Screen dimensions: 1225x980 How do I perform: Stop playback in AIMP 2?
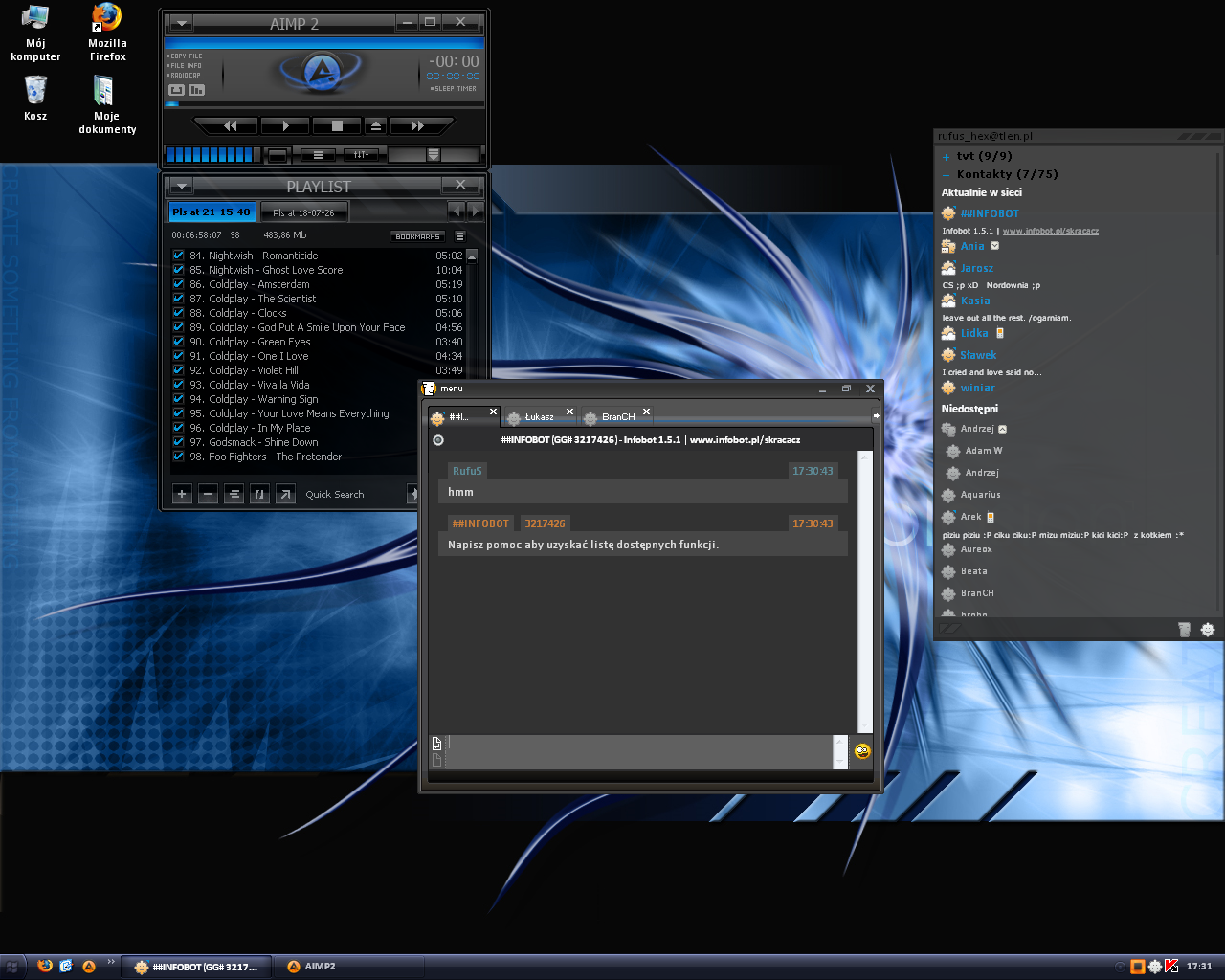coord(337,125)
